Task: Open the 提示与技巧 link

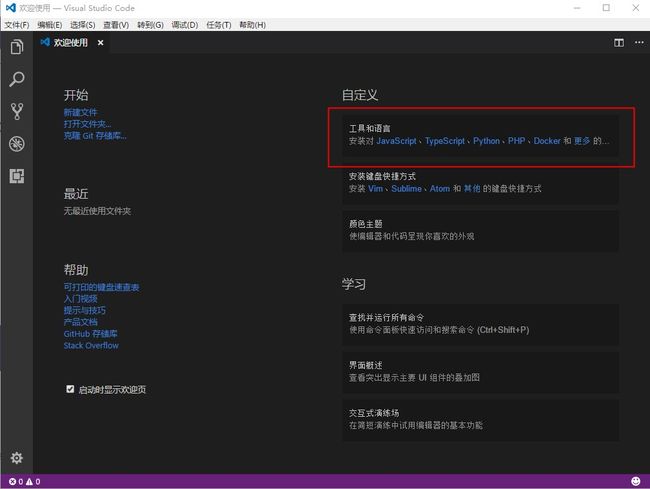Action: [85, 310]
